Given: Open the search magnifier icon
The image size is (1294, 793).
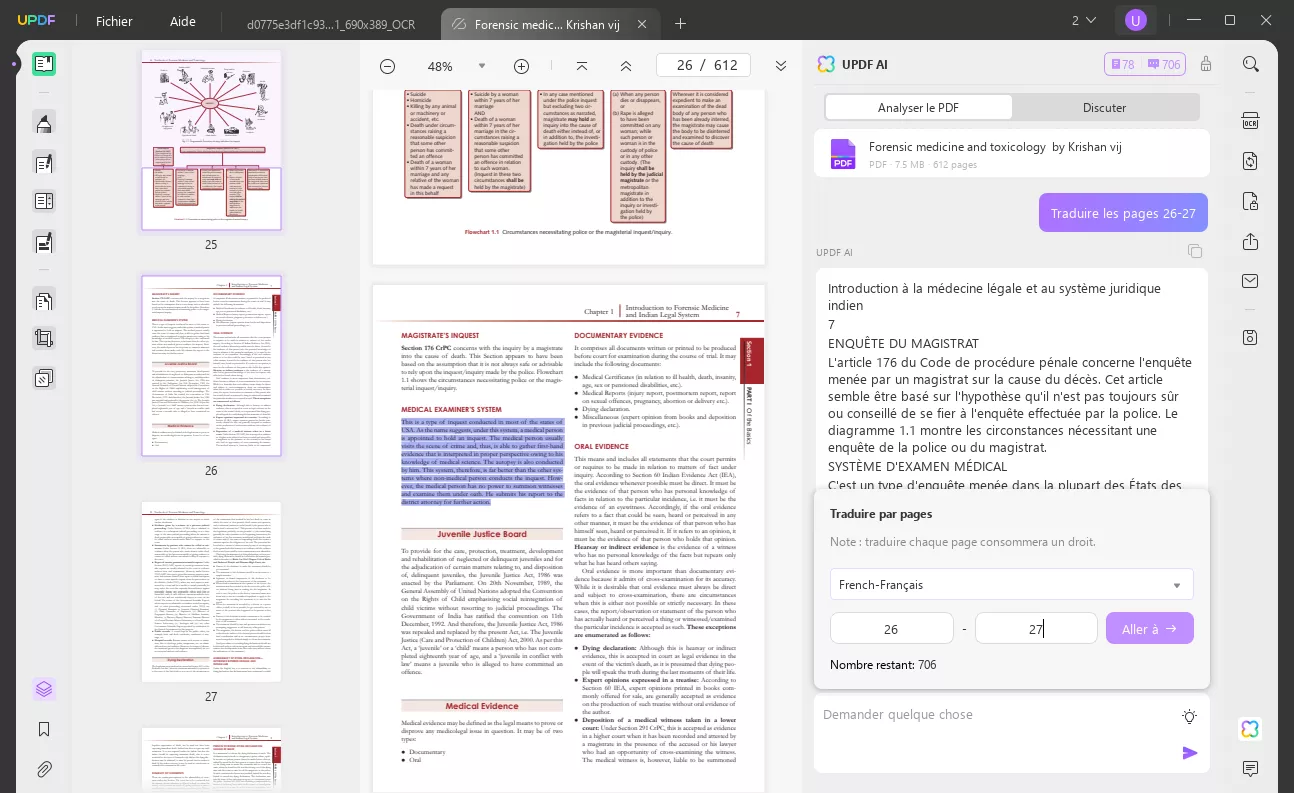Looking at the screenshot, I should (x=1251, y=64).
